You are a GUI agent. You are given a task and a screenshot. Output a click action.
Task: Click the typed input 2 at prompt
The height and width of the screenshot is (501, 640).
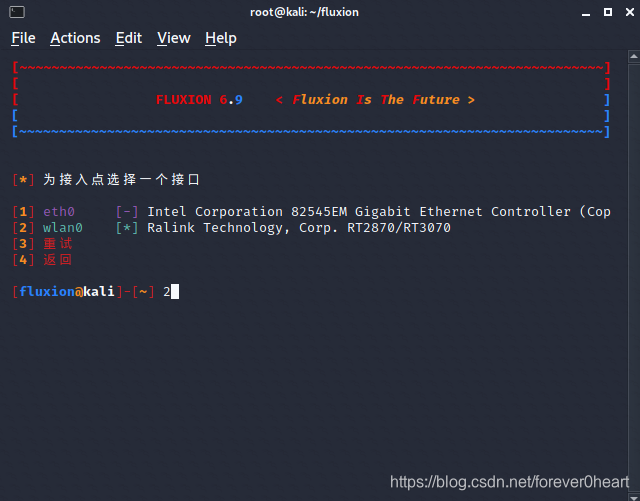(x=167, y=292)
